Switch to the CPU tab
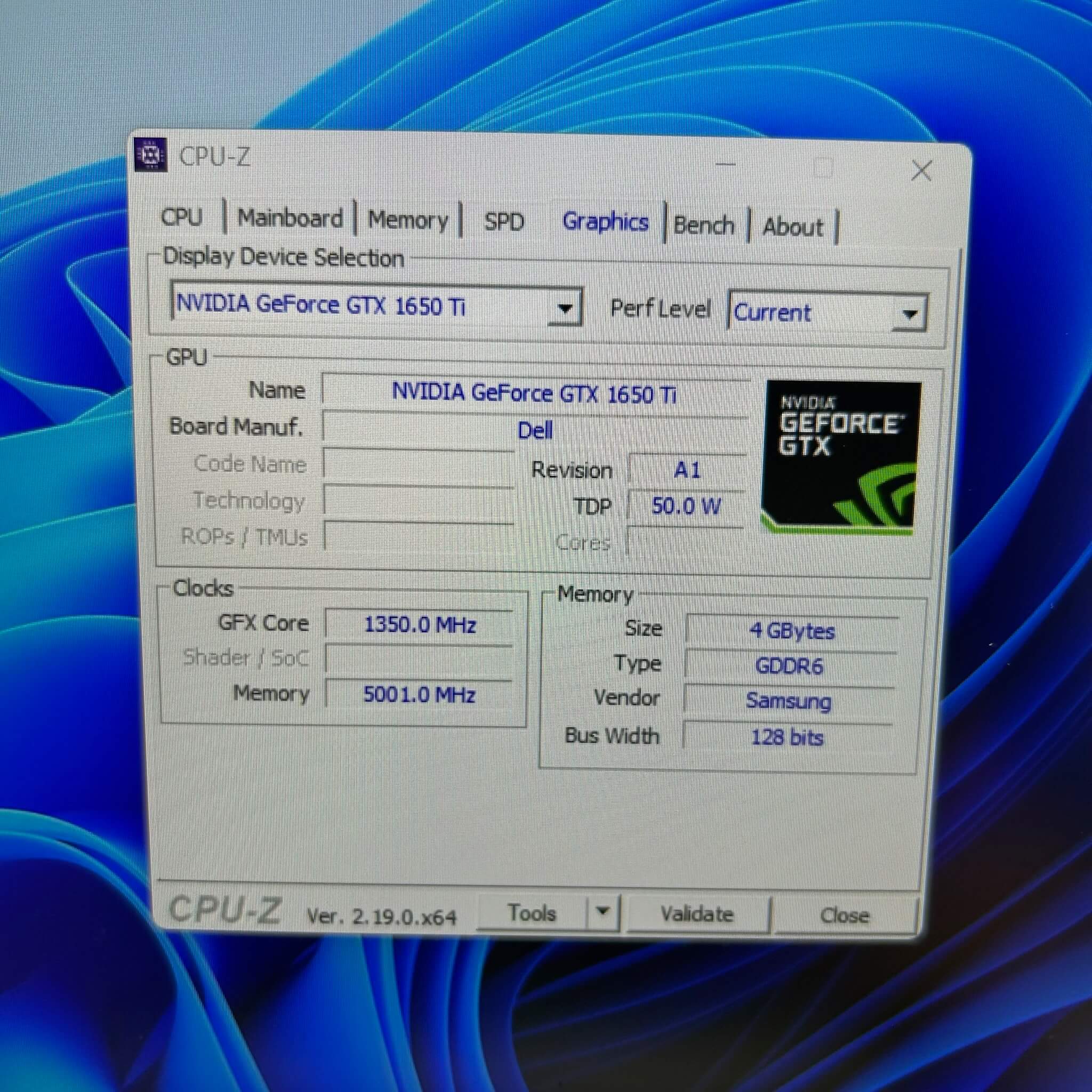The image size is (1092, 1092). click(182, 216)
